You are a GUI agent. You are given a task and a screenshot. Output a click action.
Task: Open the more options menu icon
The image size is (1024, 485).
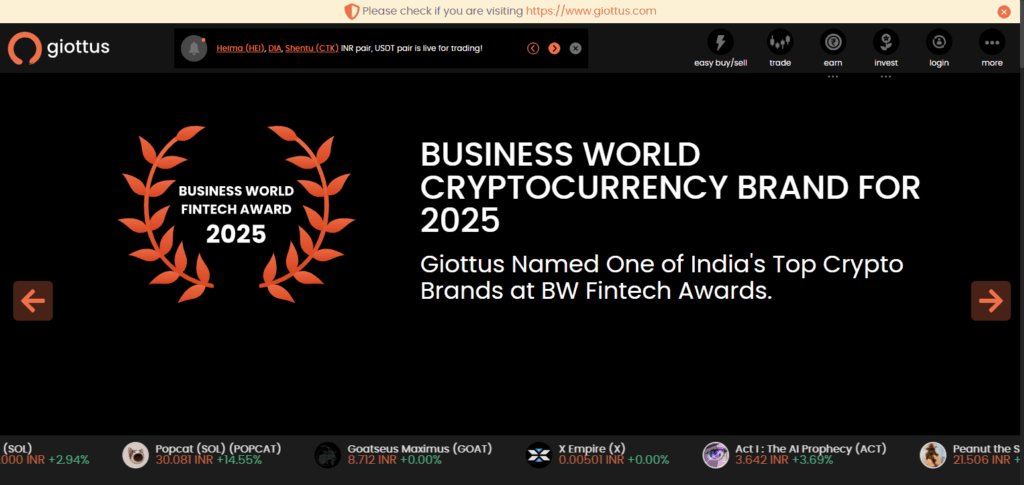point(991,42)
